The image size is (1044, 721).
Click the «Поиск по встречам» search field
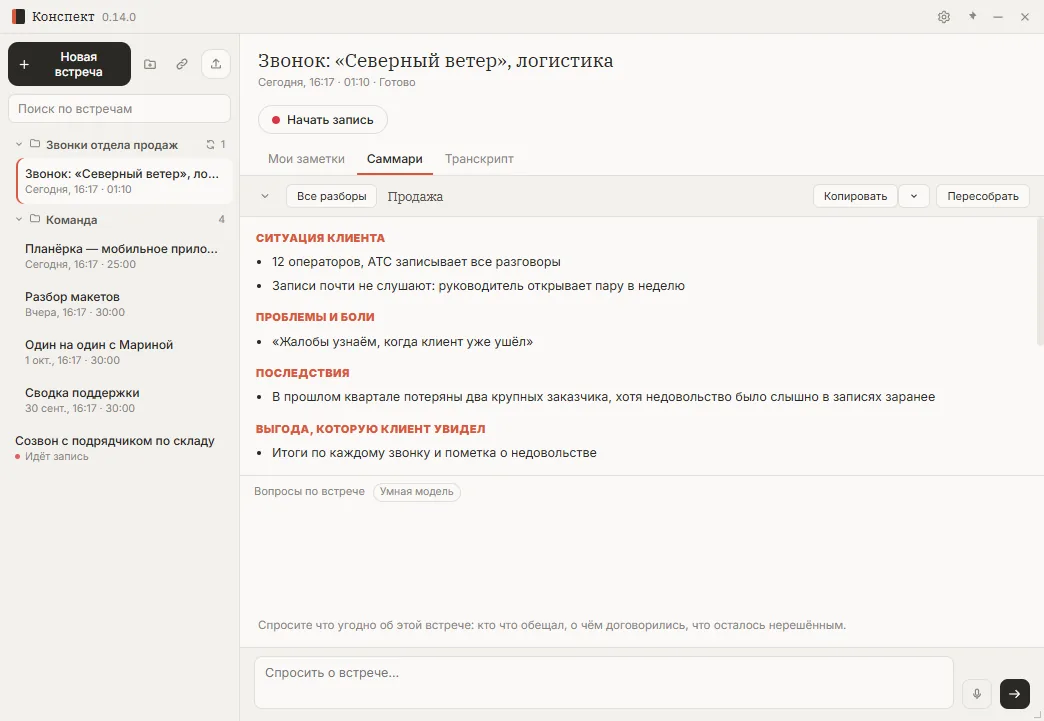119,109
